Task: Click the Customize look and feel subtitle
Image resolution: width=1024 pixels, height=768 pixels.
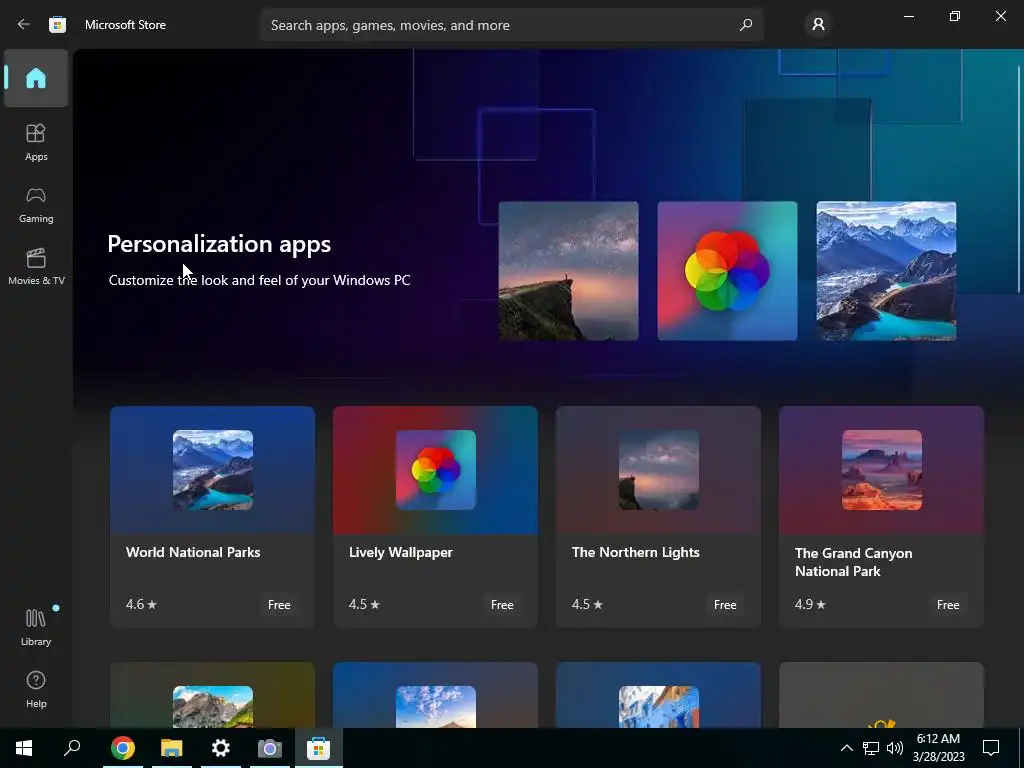Action: [x=259, y=280]
